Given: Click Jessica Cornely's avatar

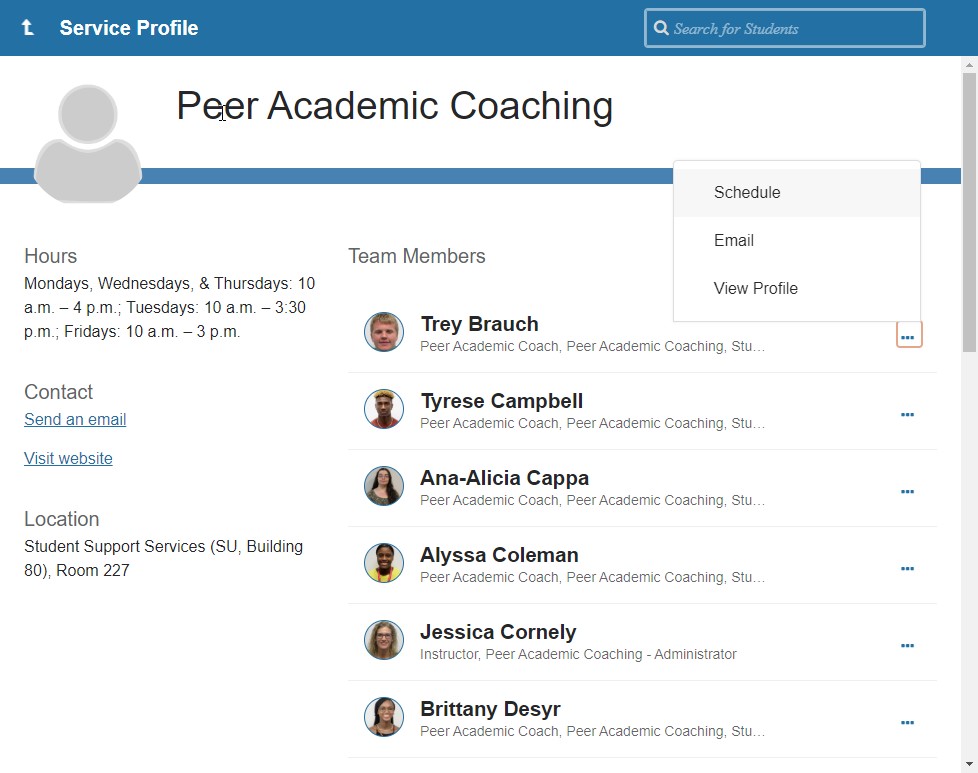Looking at the screenshot, I should [384, 640].
